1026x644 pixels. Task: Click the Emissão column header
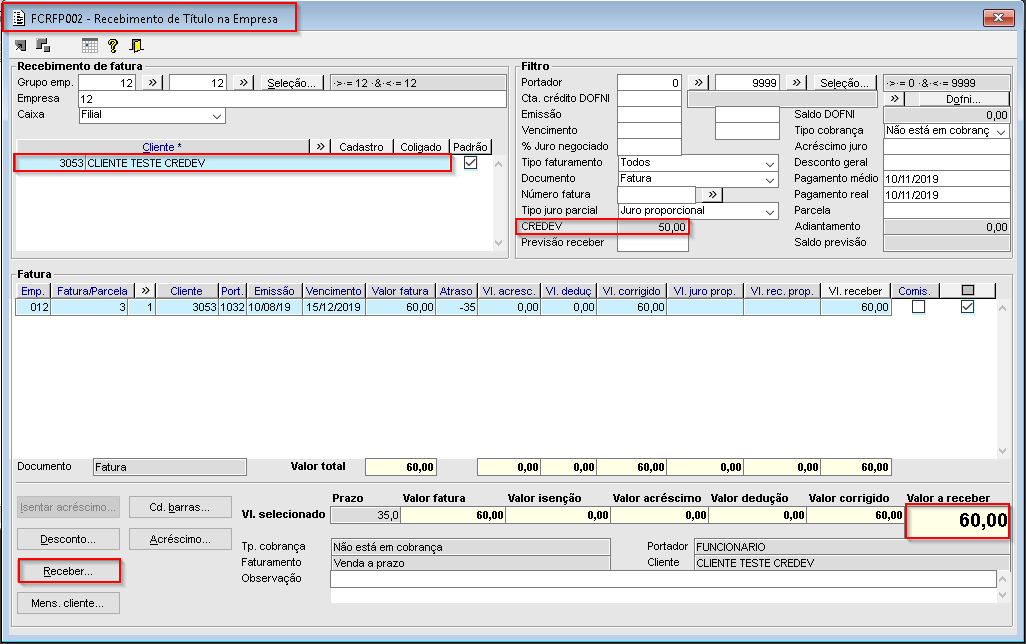tap(274, 291)
